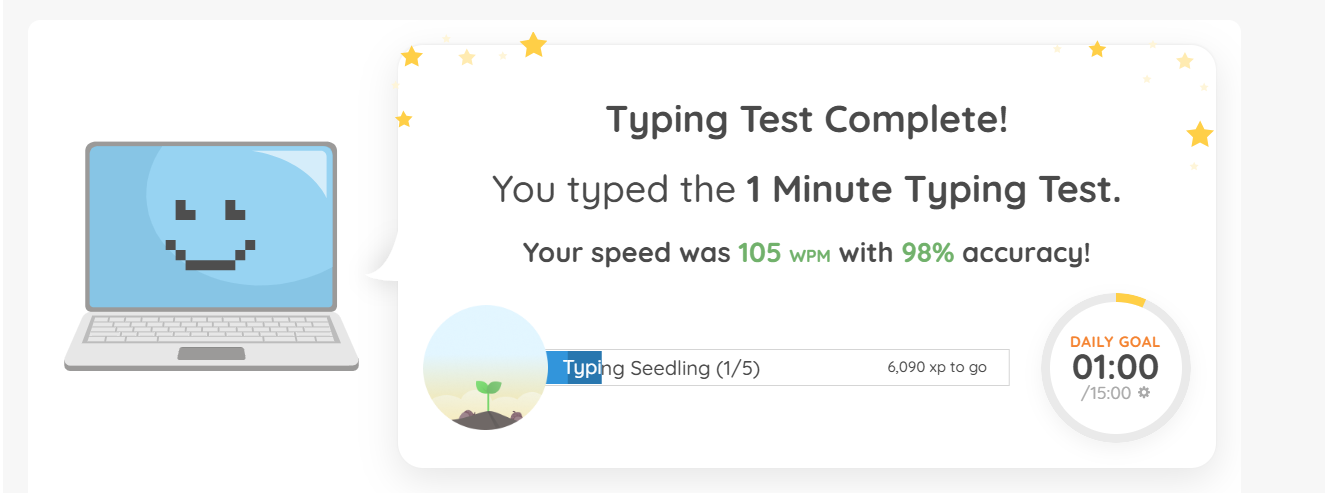Image resolution: width=1325 pixels, height=493 pixels.
Task: Click the star above the heading's left
Action: pos(534,44)
